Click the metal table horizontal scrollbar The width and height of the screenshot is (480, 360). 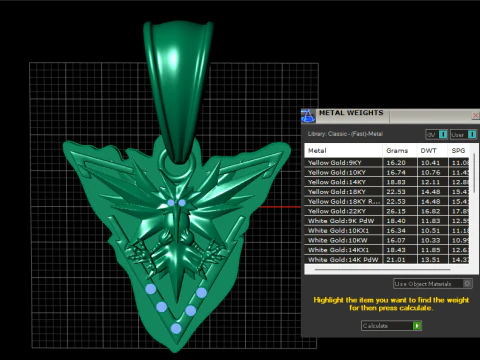click(383, 269)
